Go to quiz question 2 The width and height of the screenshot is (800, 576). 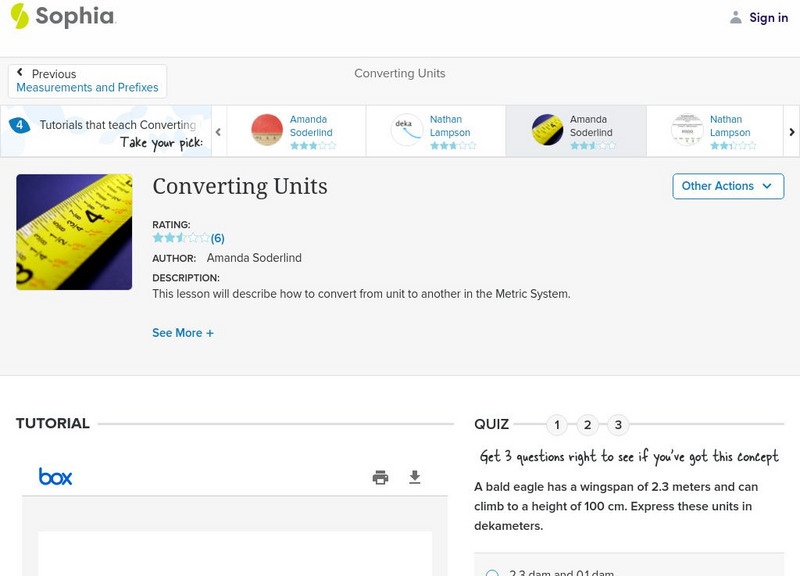(588, 425)
